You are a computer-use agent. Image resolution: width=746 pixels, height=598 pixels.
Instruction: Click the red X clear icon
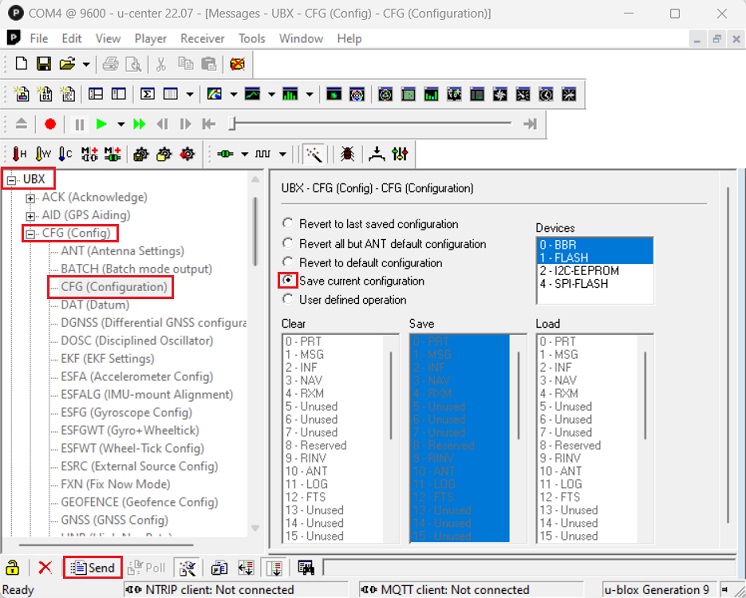[45, 568]
